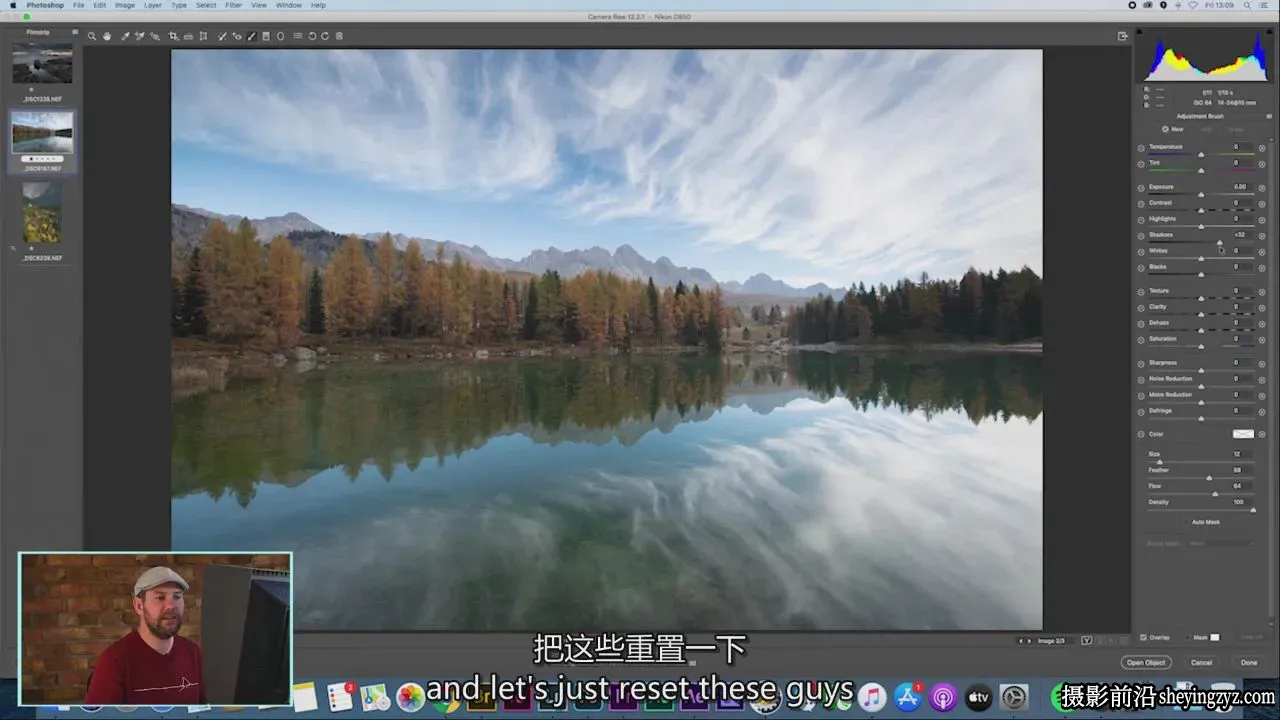1280x720 pixels.
Task: Select the lake reflection filmstrip thumbnail
Action: click(42, 132)
